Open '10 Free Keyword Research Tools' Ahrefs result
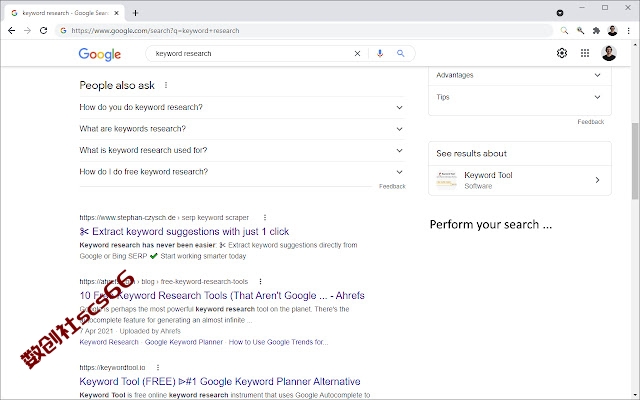 pos(222,296)
